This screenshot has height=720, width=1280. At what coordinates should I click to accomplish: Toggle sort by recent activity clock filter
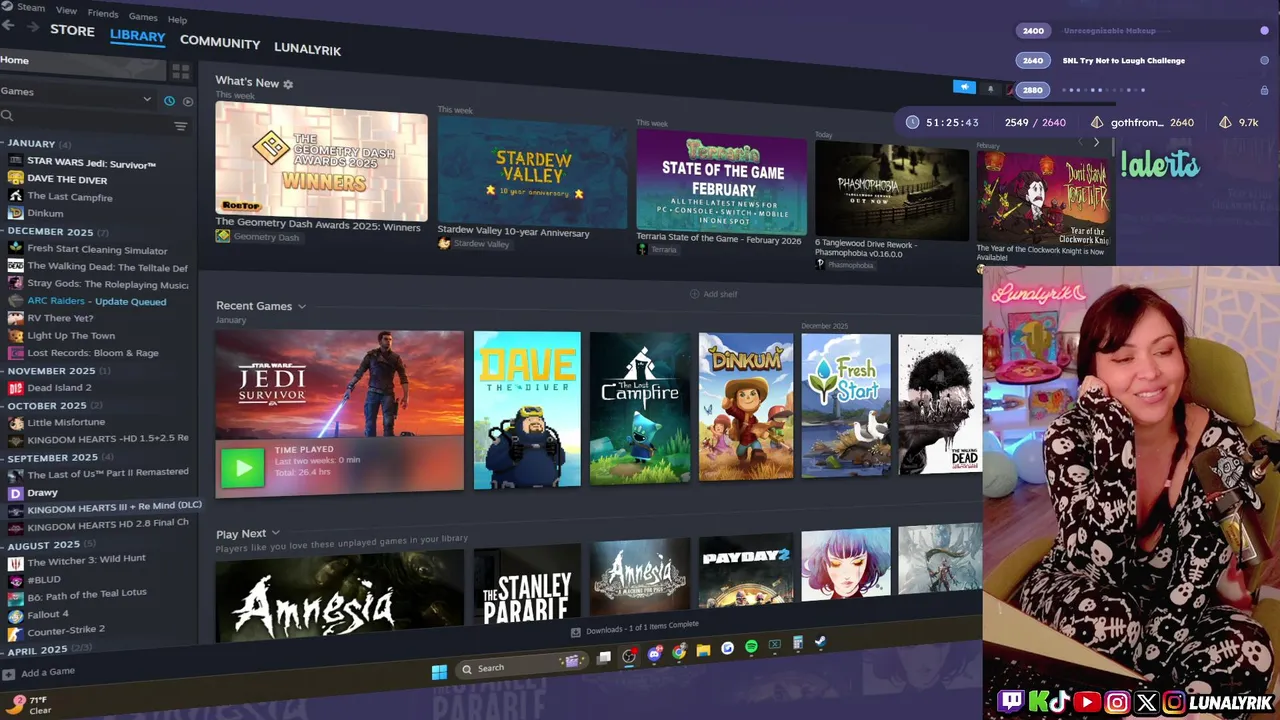[169, 101]
